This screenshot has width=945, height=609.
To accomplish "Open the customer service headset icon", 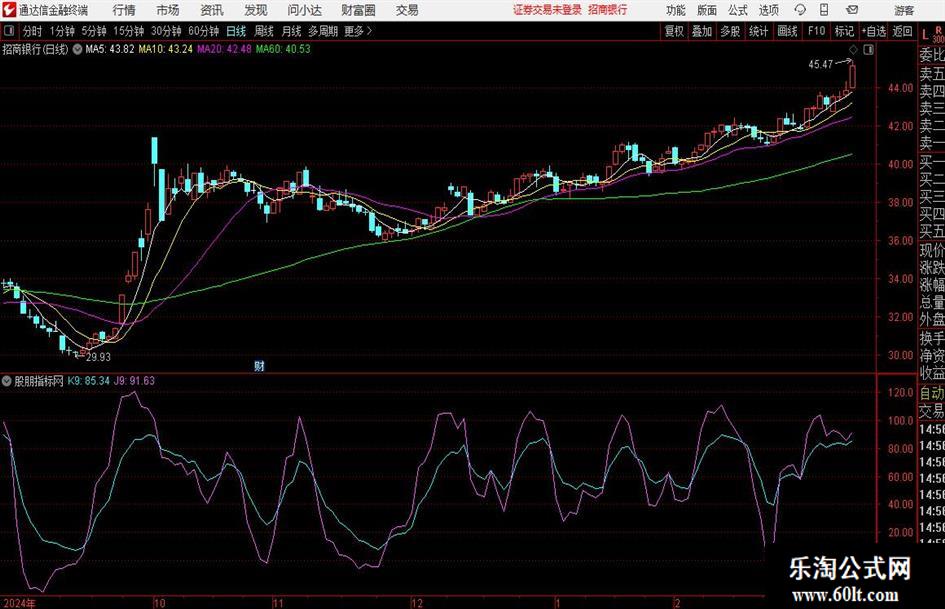I will point(800,10).
